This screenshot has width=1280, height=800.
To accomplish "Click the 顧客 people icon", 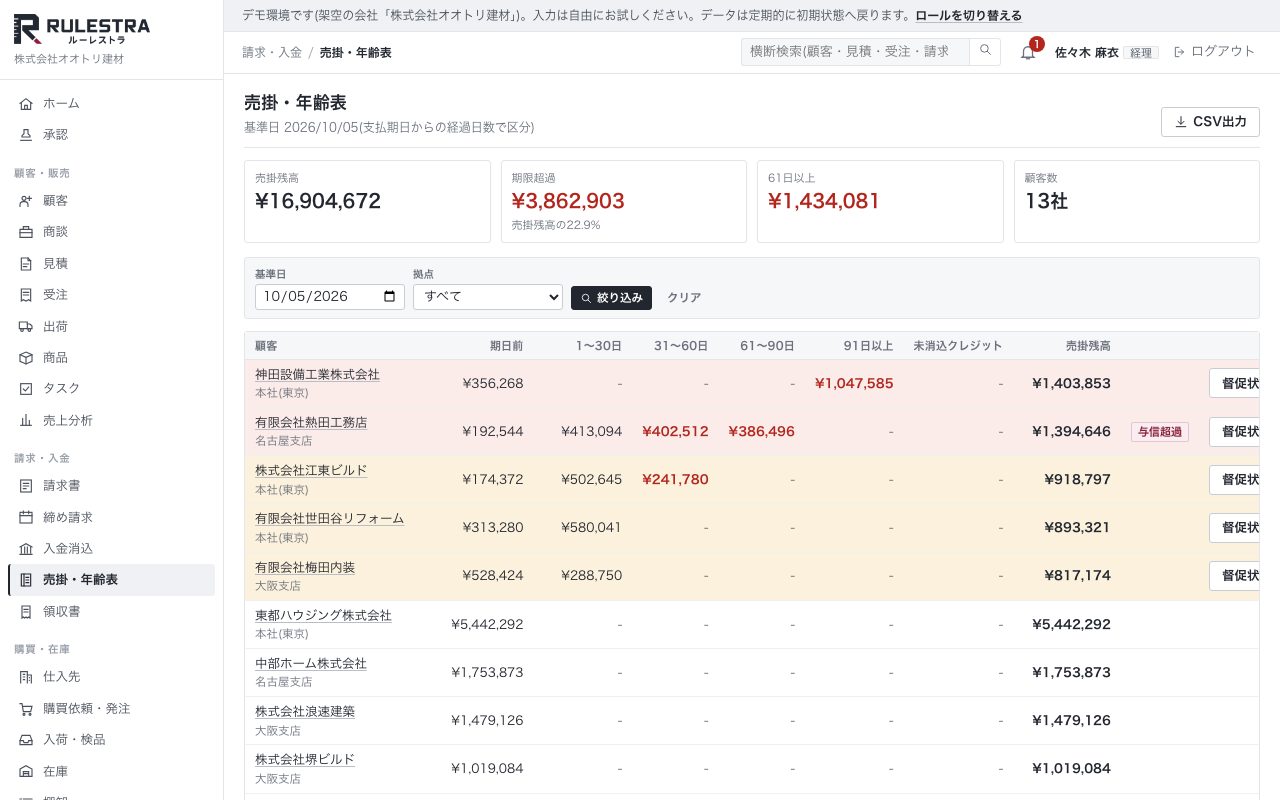I will [x=26, y=200].
